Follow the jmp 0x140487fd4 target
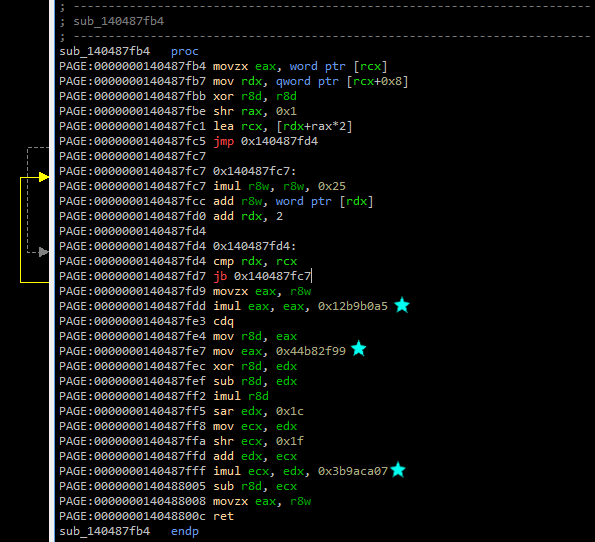 [x=279, y=141]
